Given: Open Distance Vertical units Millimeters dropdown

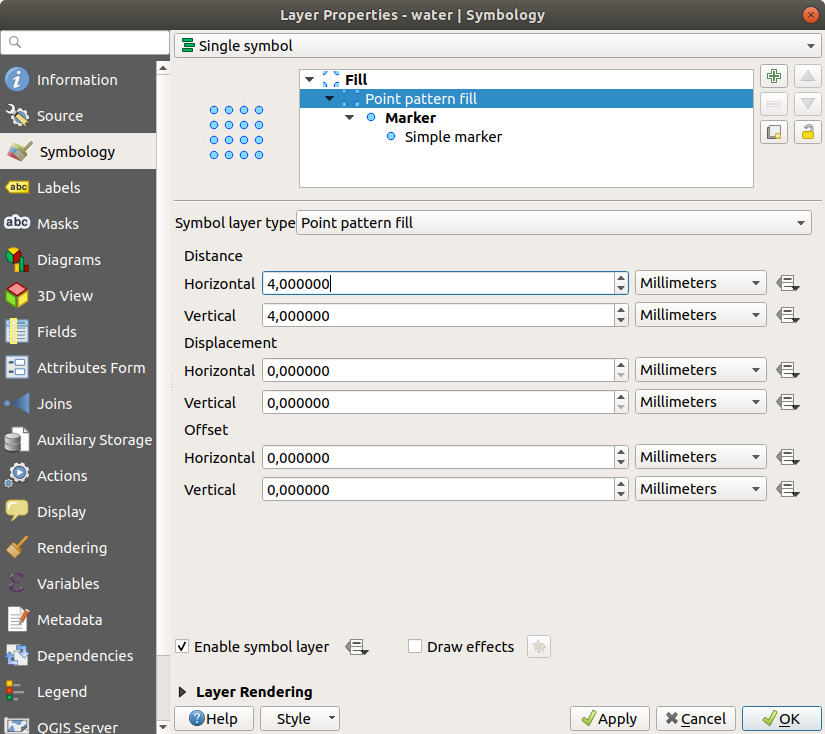Looking at the screenshot, I should pyautogui.click(x=700, y=315).
